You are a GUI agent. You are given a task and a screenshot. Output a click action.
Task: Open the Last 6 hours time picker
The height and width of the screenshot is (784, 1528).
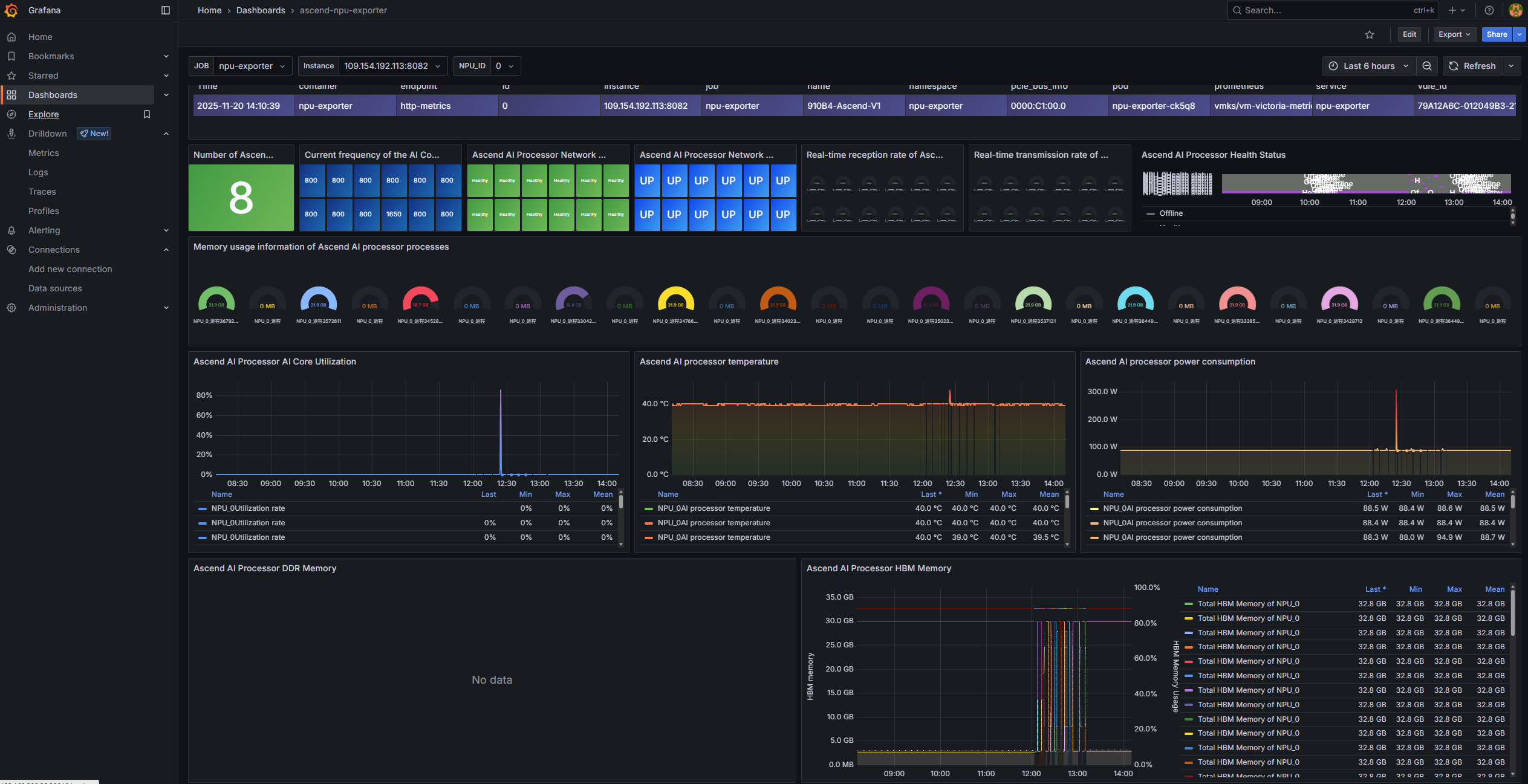(1369, 66)
